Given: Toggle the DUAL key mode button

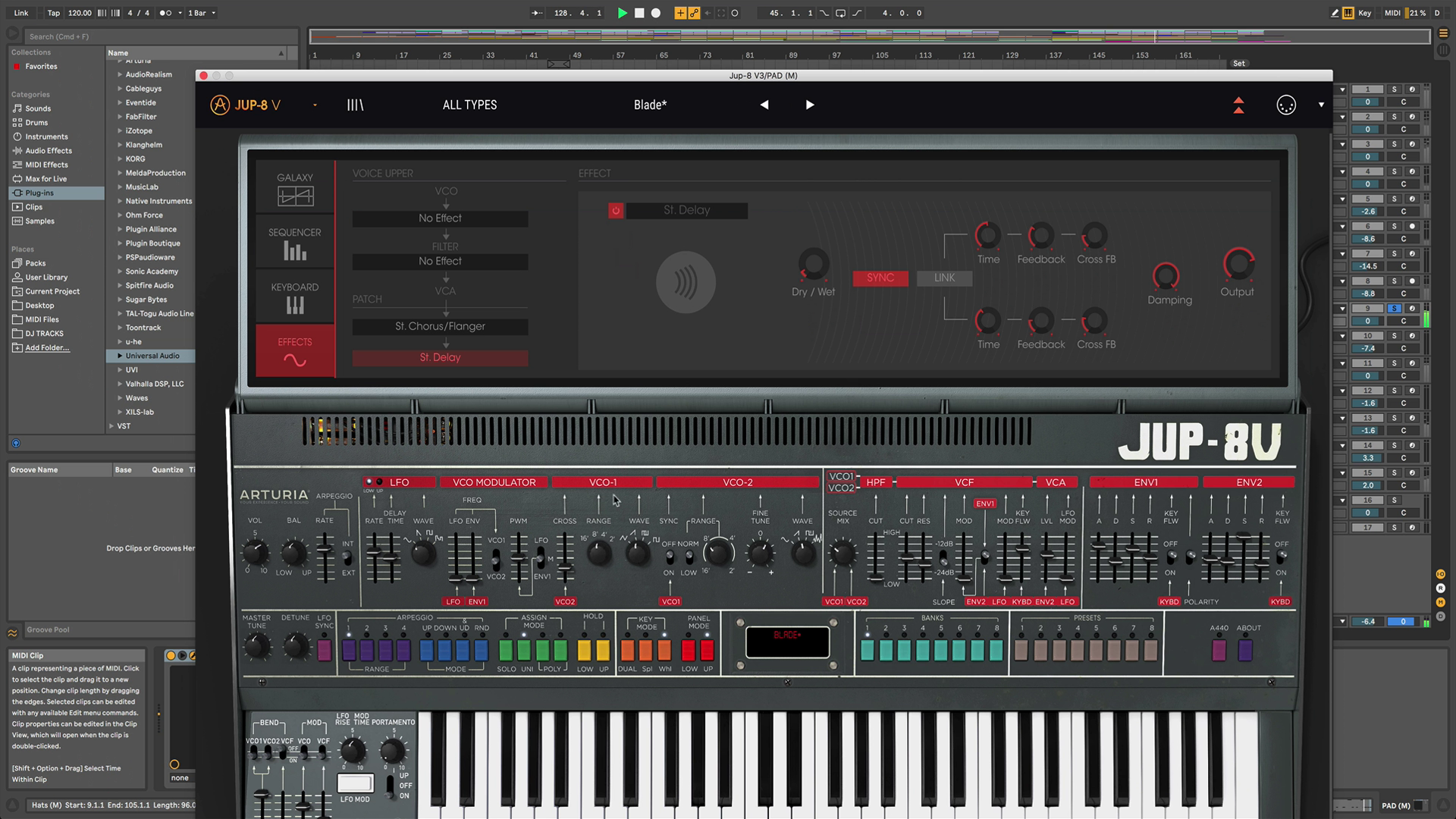Looking at the screenshot, I should [627, 650].
